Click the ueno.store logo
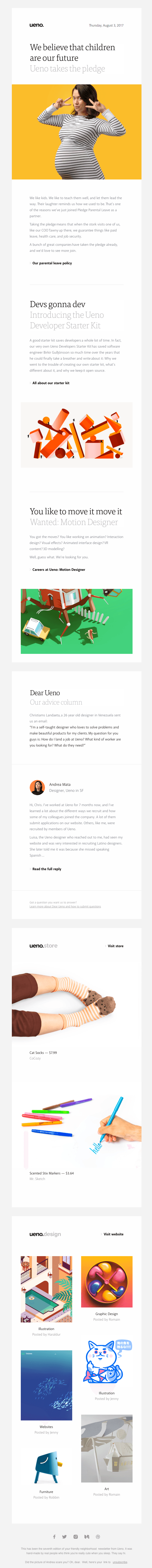 pos(43,946)
